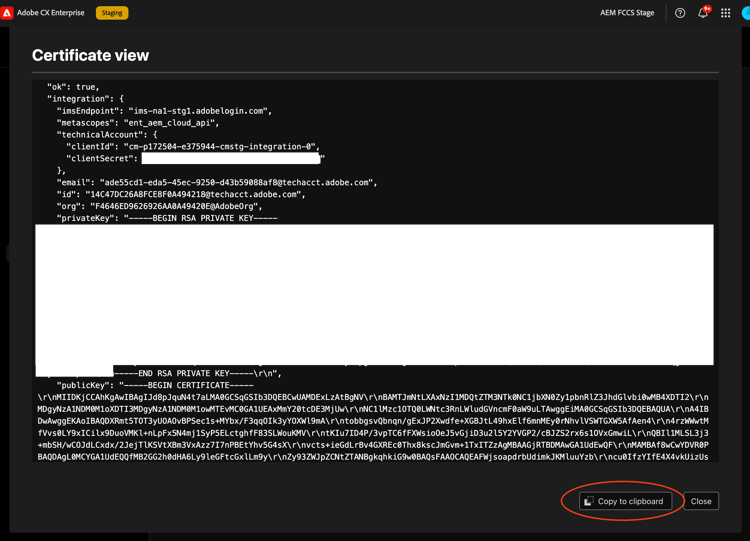Screen dimensions: 750x541
Task: Click the BEGIN RSA PRIVATE KEY line
Action: (x=167, y=219)
